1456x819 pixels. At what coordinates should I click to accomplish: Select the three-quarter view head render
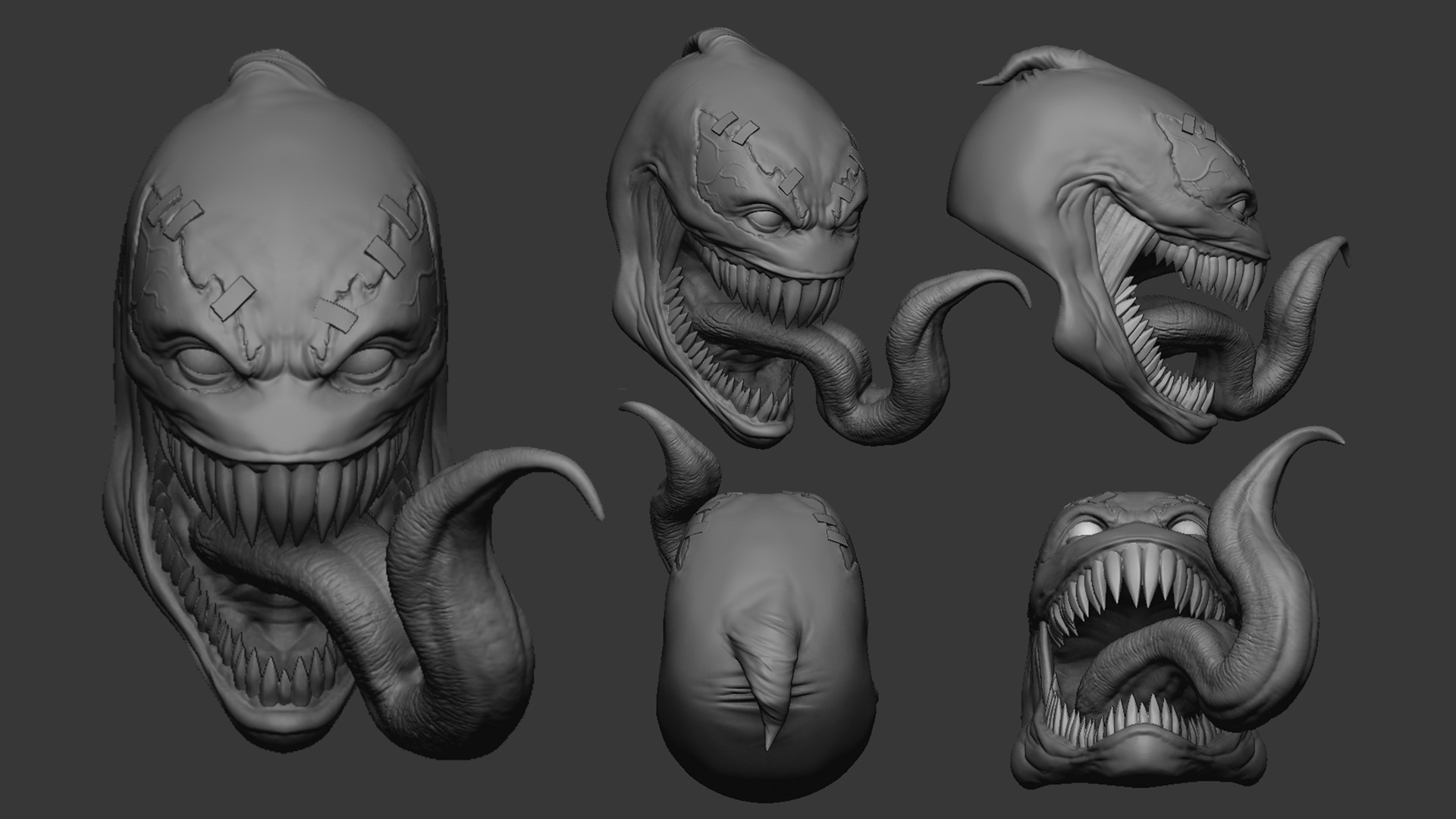tap(819, 238)
